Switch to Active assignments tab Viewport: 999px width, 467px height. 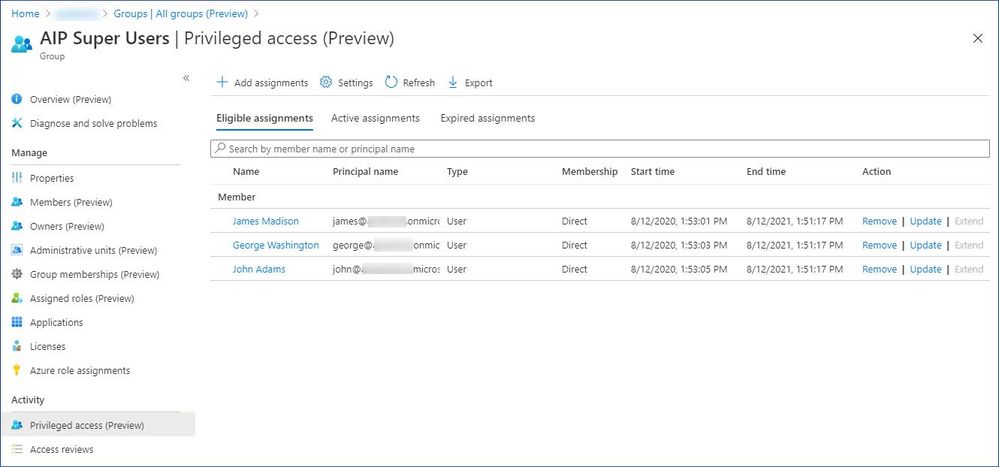point(375,118)
